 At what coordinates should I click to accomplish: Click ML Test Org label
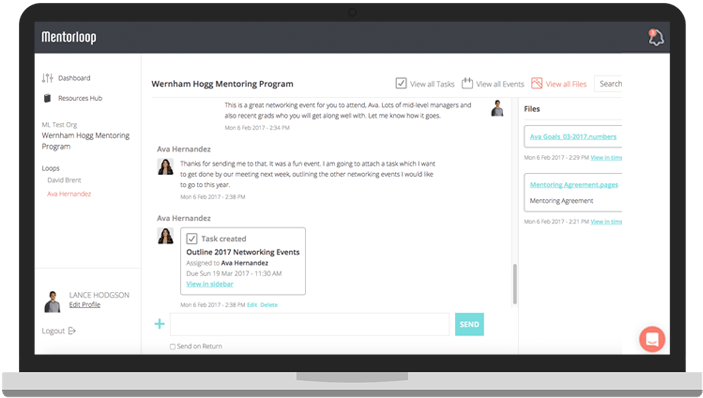point(60,125)
